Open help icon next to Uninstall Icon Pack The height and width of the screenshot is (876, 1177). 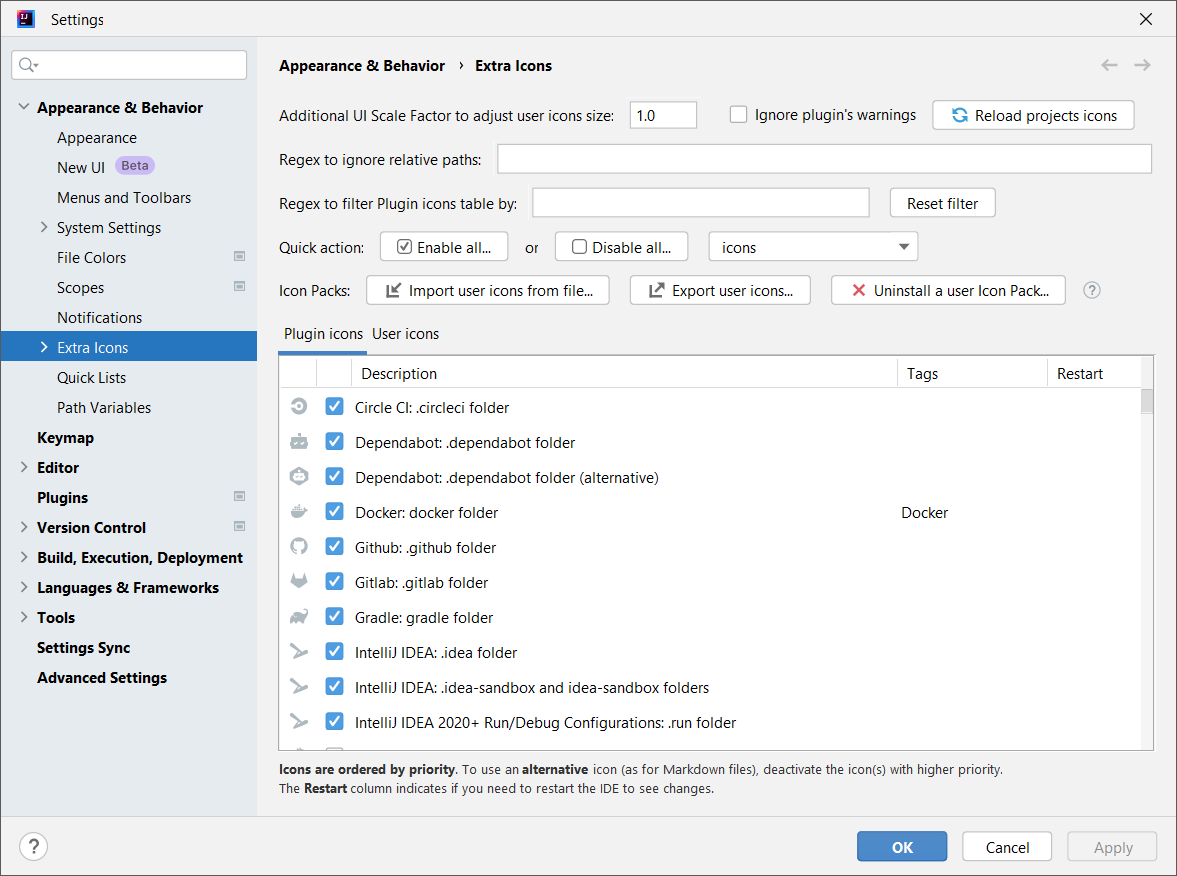(x=1092, y=290)
